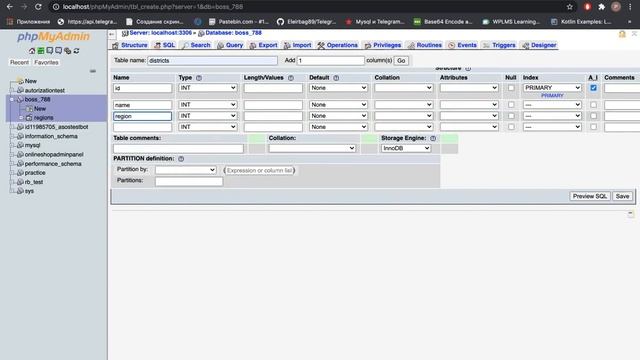Click the Favorites button in navigation panel
Screen dimensions: 640x360
click(46, 62)
